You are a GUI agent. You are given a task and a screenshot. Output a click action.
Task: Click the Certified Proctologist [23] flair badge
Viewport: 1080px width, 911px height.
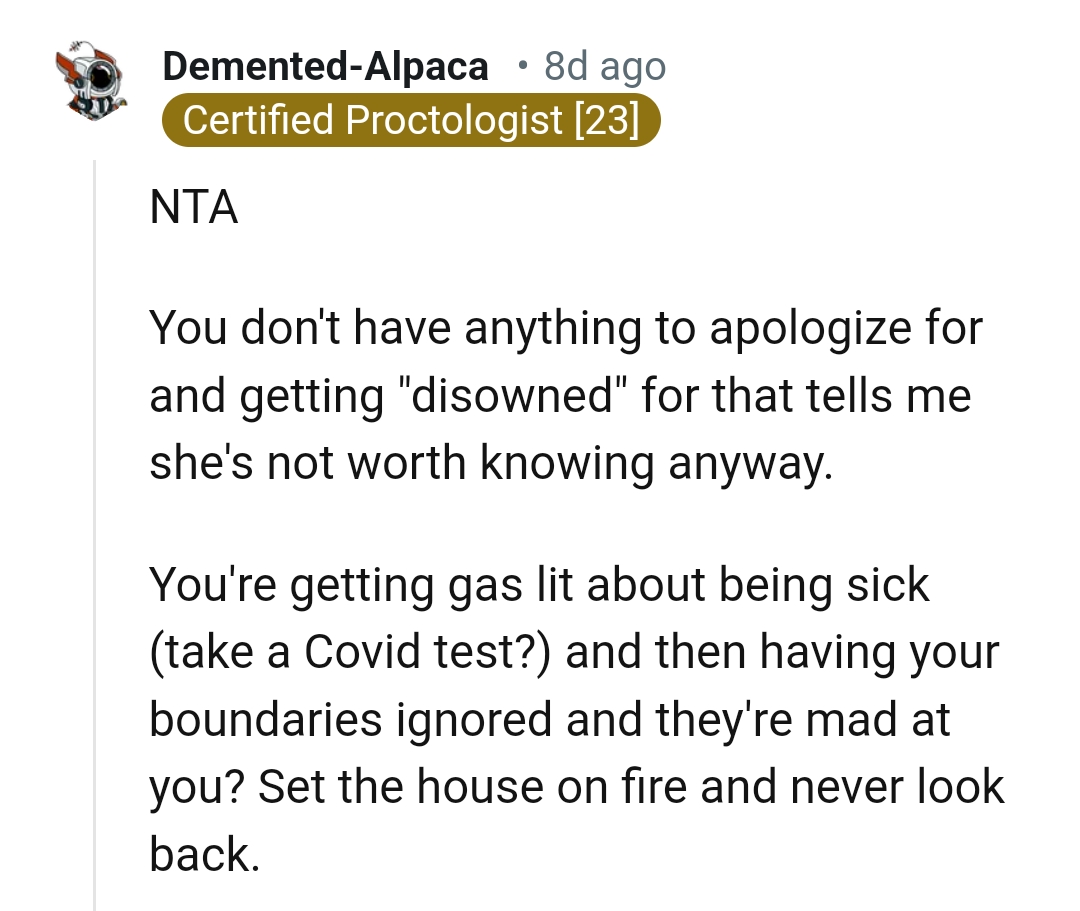pos(411,120)
